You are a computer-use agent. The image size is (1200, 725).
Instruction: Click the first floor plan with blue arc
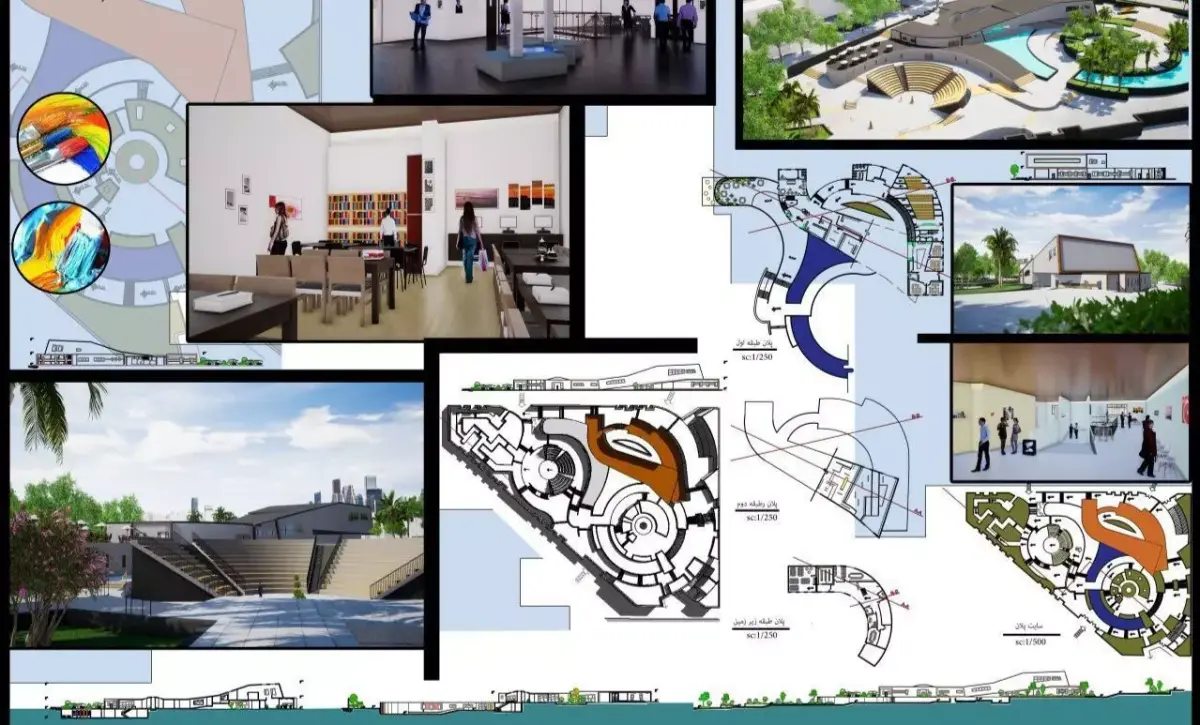[x=828, y=269]
